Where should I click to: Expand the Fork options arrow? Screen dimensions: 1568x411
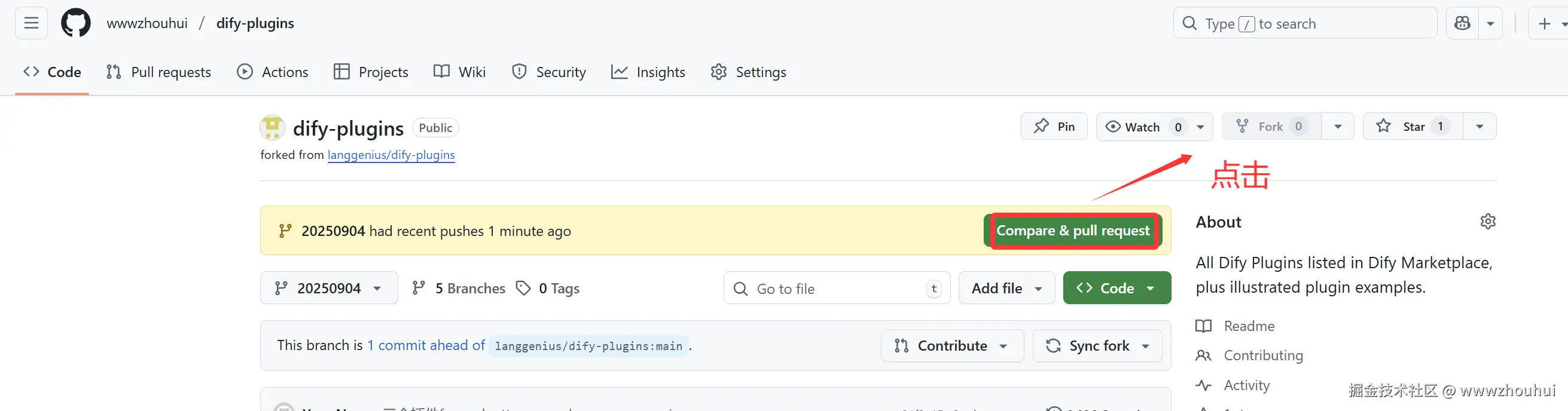(1338, 127)
